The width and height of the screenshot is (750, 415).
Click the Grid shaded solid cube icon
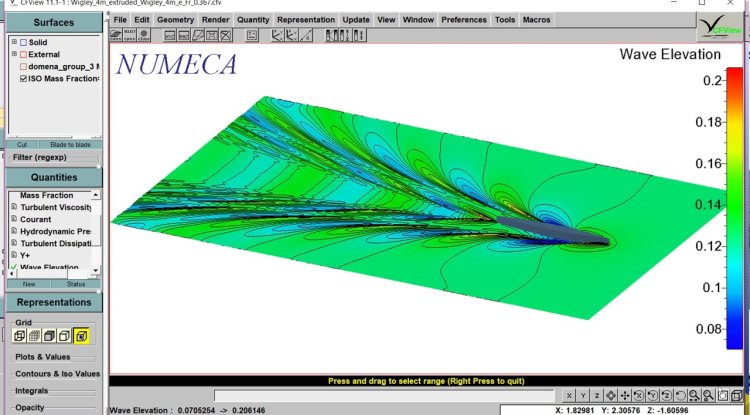[x=49, y=336]
